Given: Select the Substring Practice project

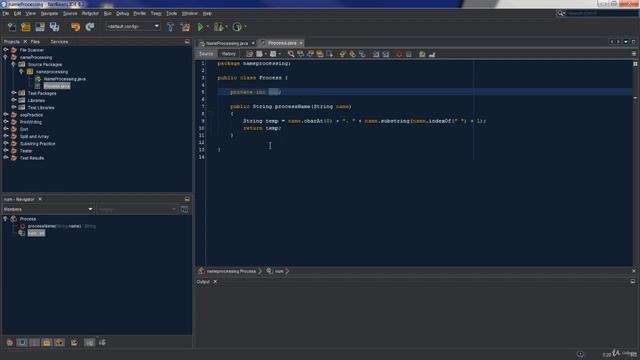Looking at the screenshot, I should pos(38,144).
